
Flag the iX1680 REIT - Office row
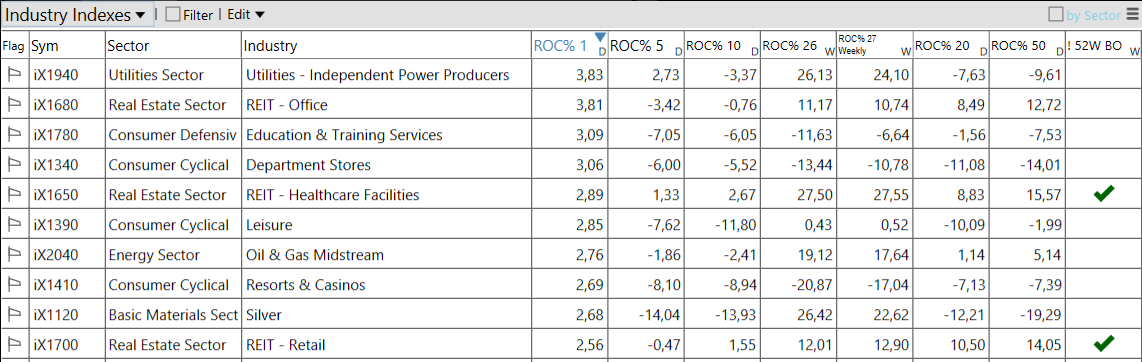pos(14,105)
